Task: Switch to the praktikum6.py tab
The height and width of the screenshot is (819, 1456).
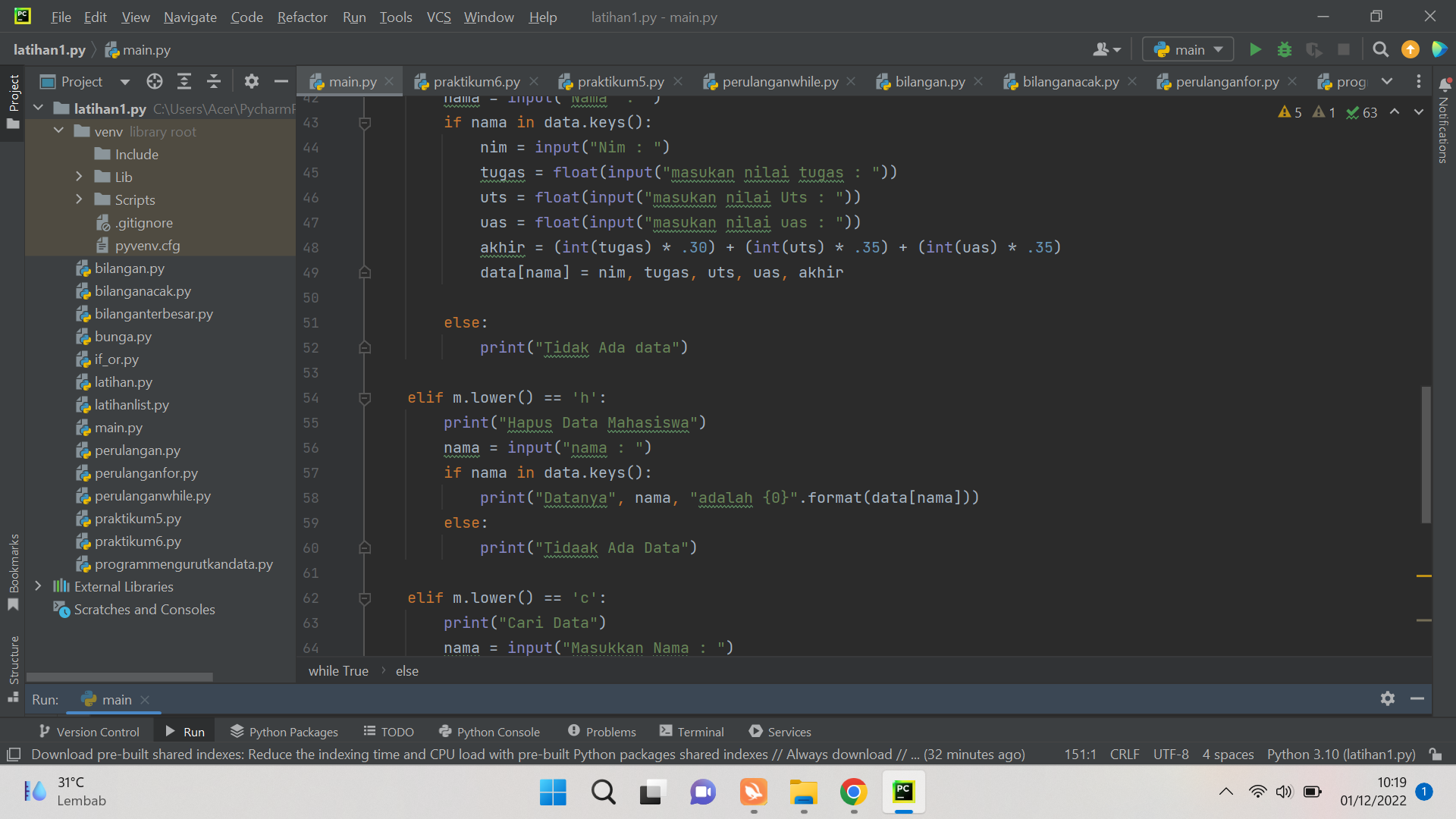Action: pos(476,81)
